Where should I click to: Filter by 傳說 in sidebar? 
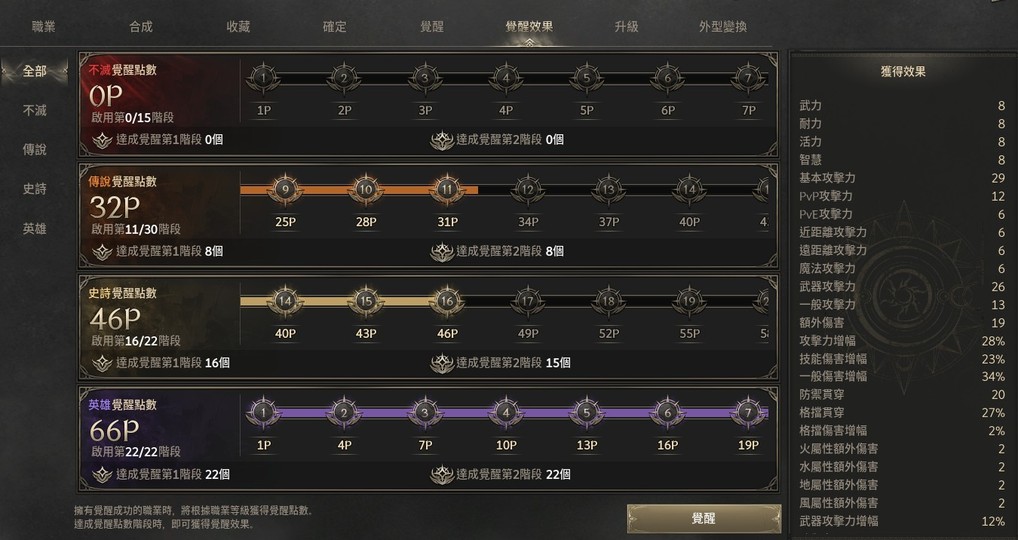coord(35,150)
